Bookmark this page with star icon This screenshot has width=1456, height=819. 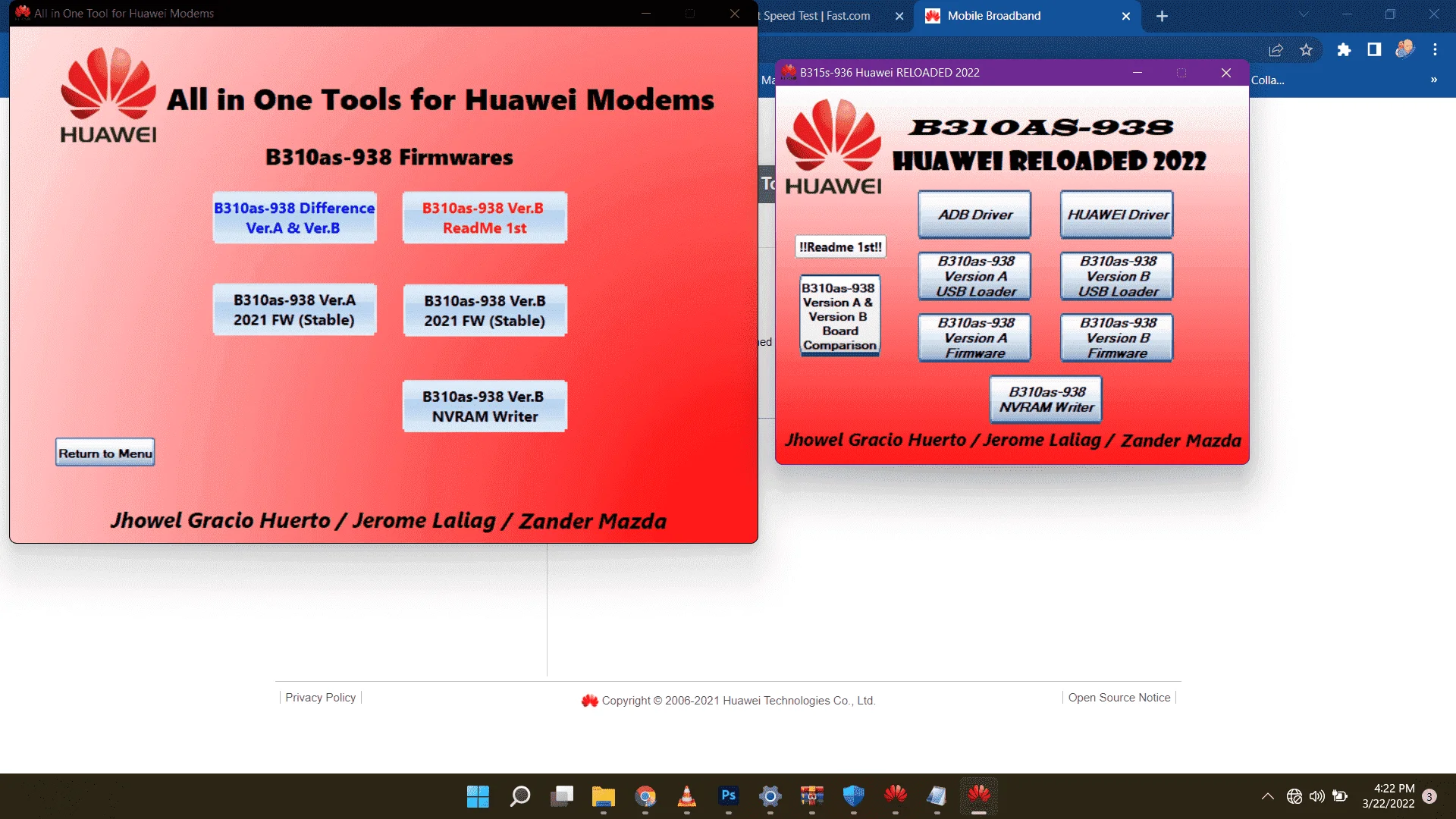1306,50
